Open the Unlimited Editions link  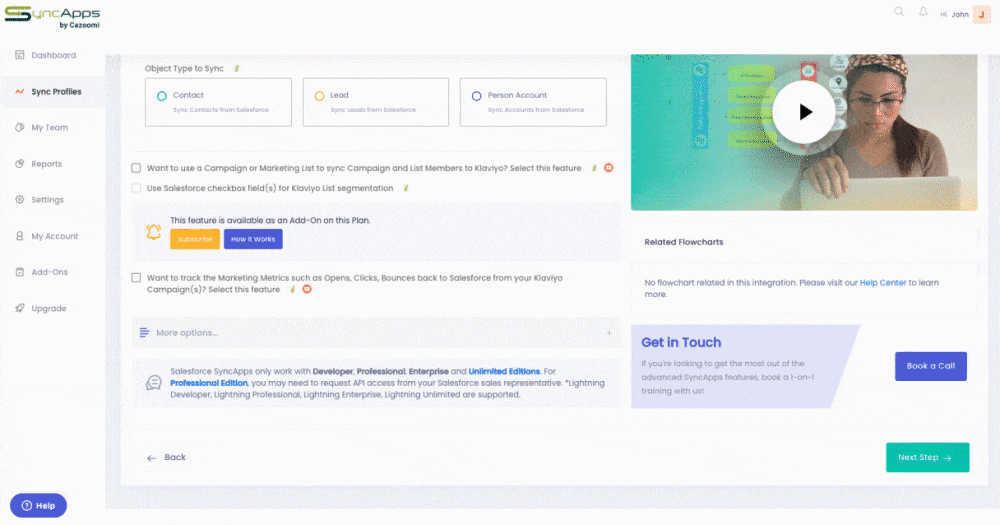[504, 371]
